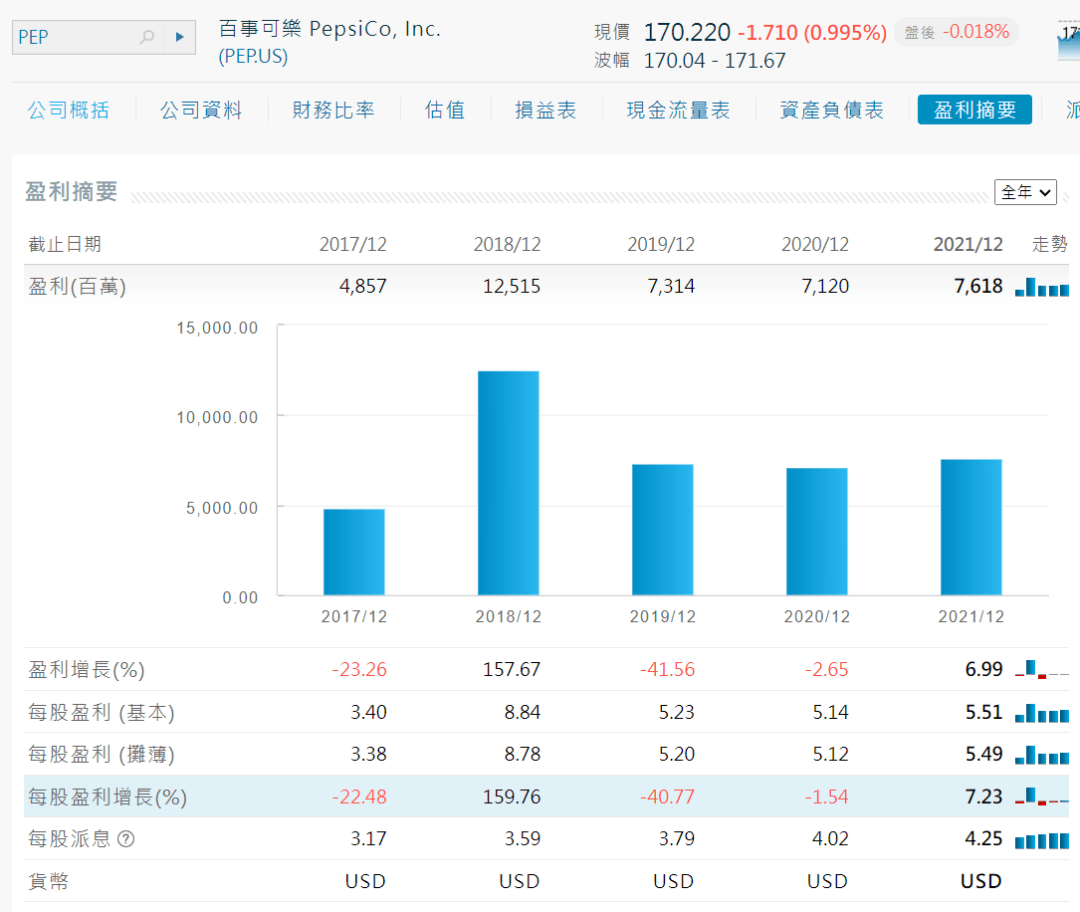Click the diluted EPS trend sparkline

pyautogui.click(x=1042, y=755)
